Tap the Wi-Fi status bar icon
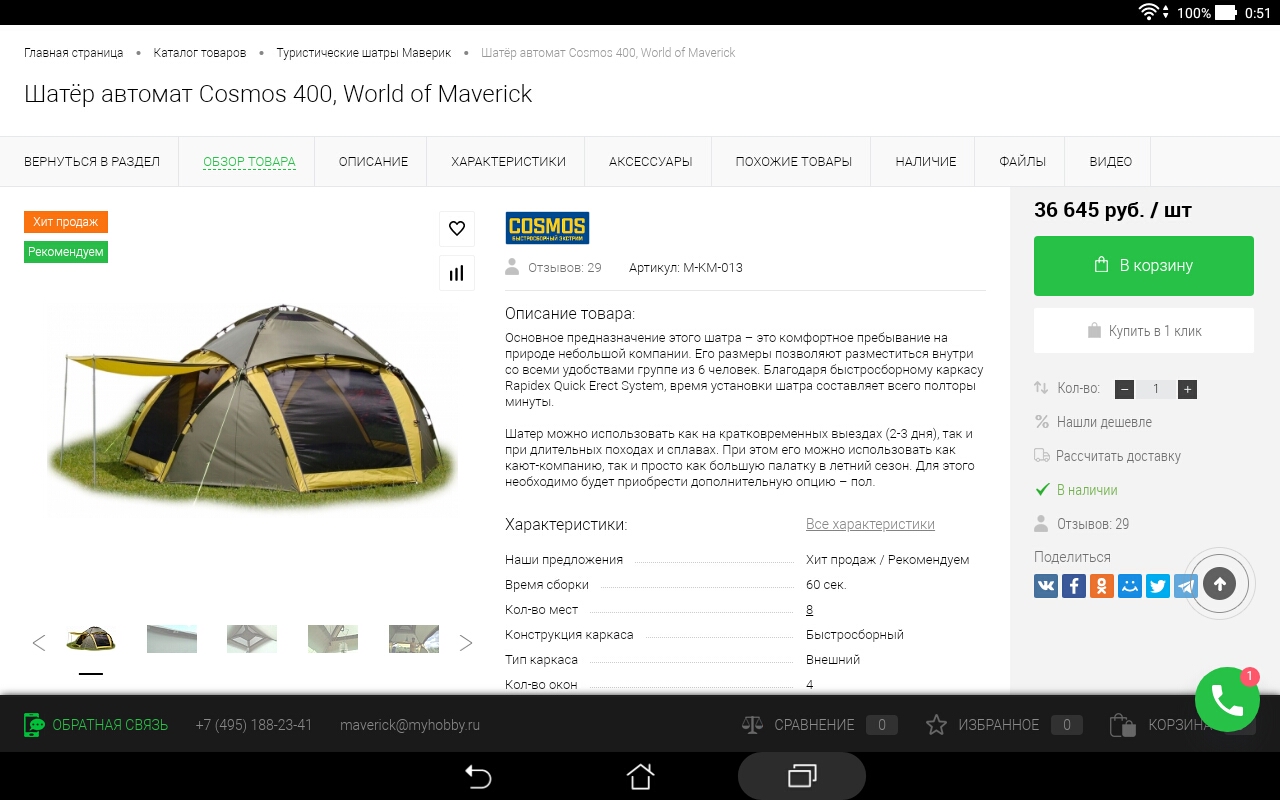The width and height of the screenshot is (1280, 800). [1149, 12]
